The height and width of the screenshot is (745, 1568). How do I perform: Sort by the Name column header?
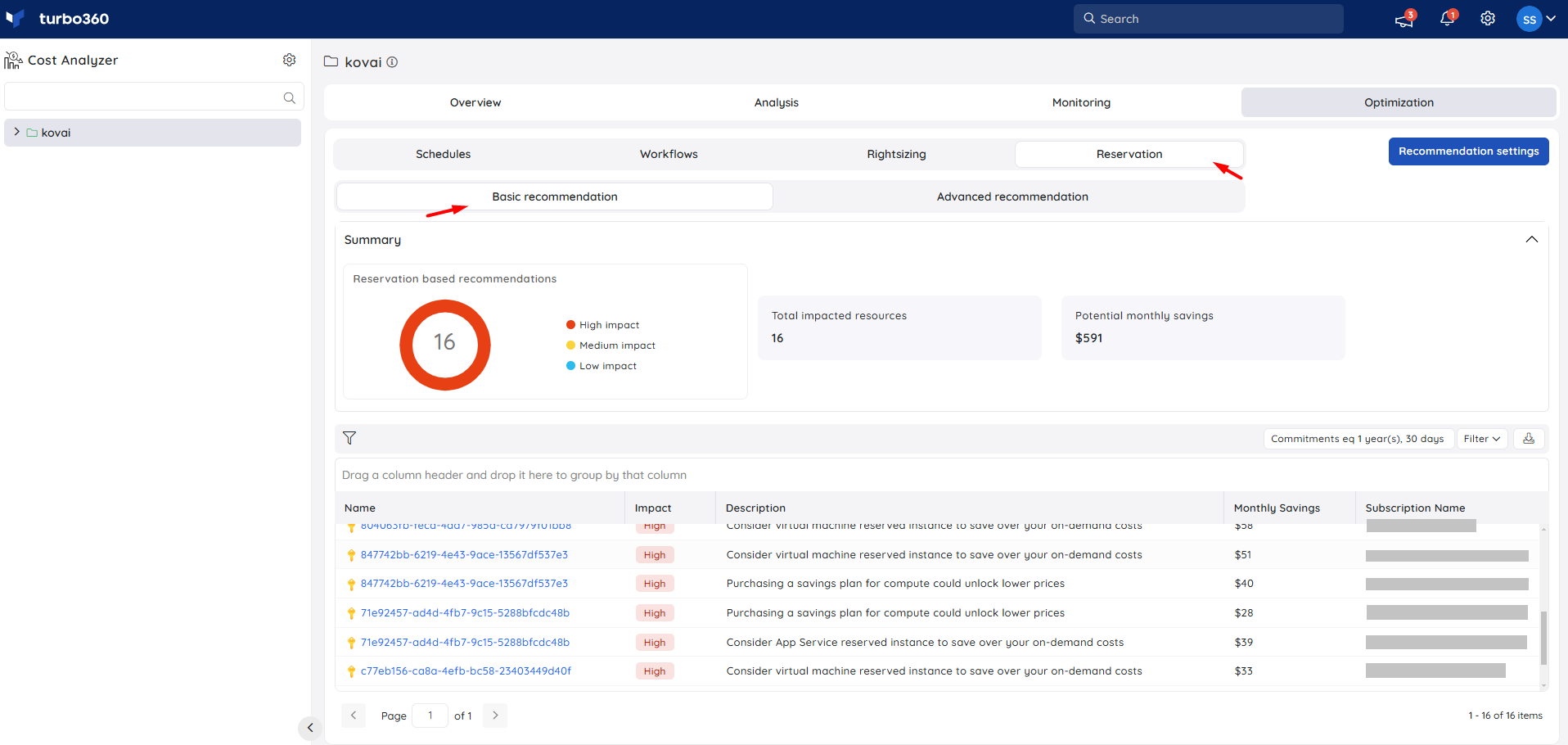(360, 508)
